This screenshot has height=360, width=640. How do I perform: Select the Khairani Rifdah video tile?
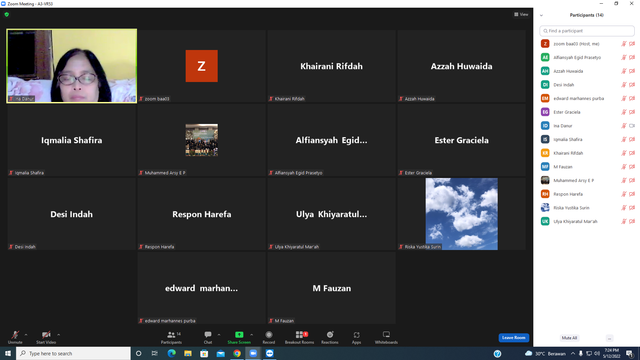[x=331, y=66]
